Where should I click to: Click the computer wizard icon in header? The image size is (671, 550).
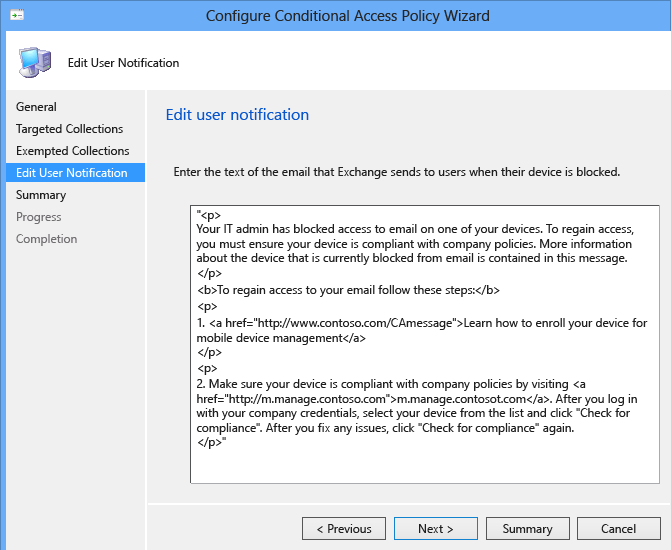click(x=35, y=62)
